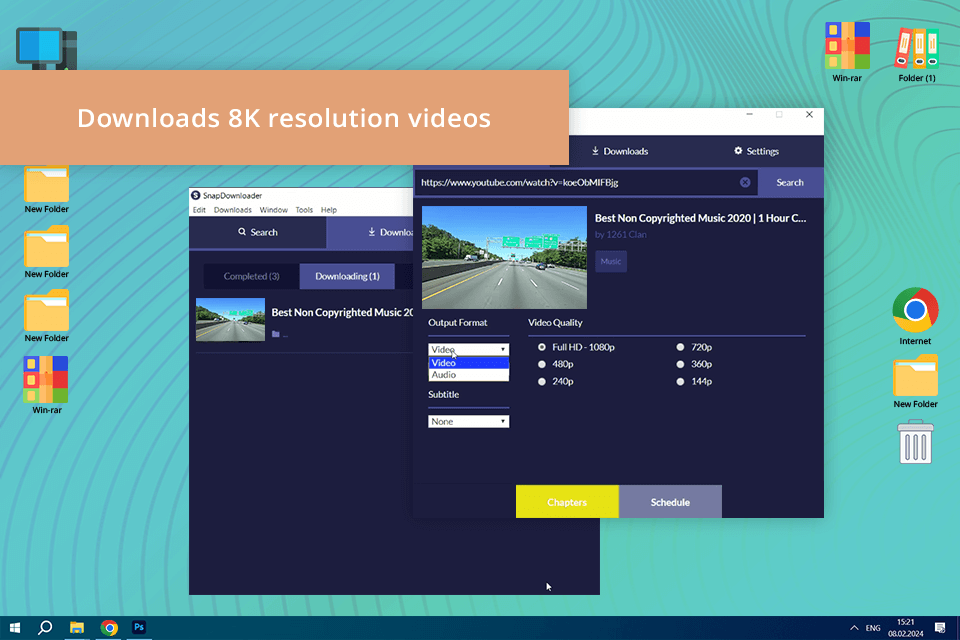Click the ENG language indicator
Screen dimensions: 960x640
click(873, 628)
